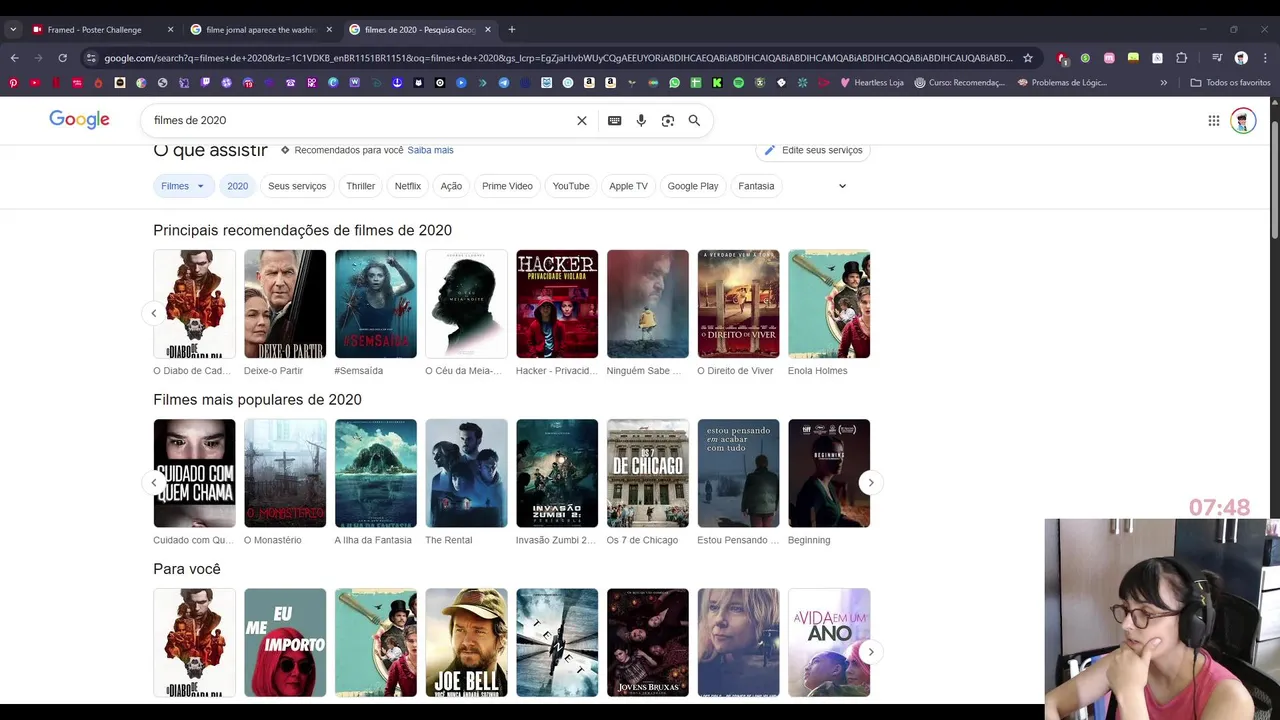The image size is (1280, 720).
Task: Open the Hacker - Privacidade Violada poster
Action: tap(557, 304)
